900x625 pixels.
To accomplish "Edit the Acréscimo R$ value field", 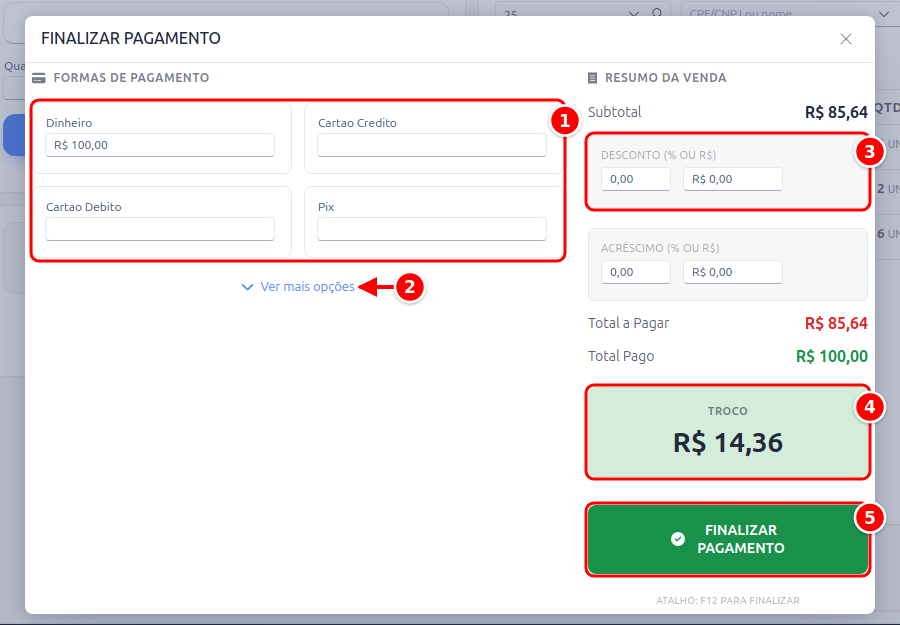I will (732, 272).
